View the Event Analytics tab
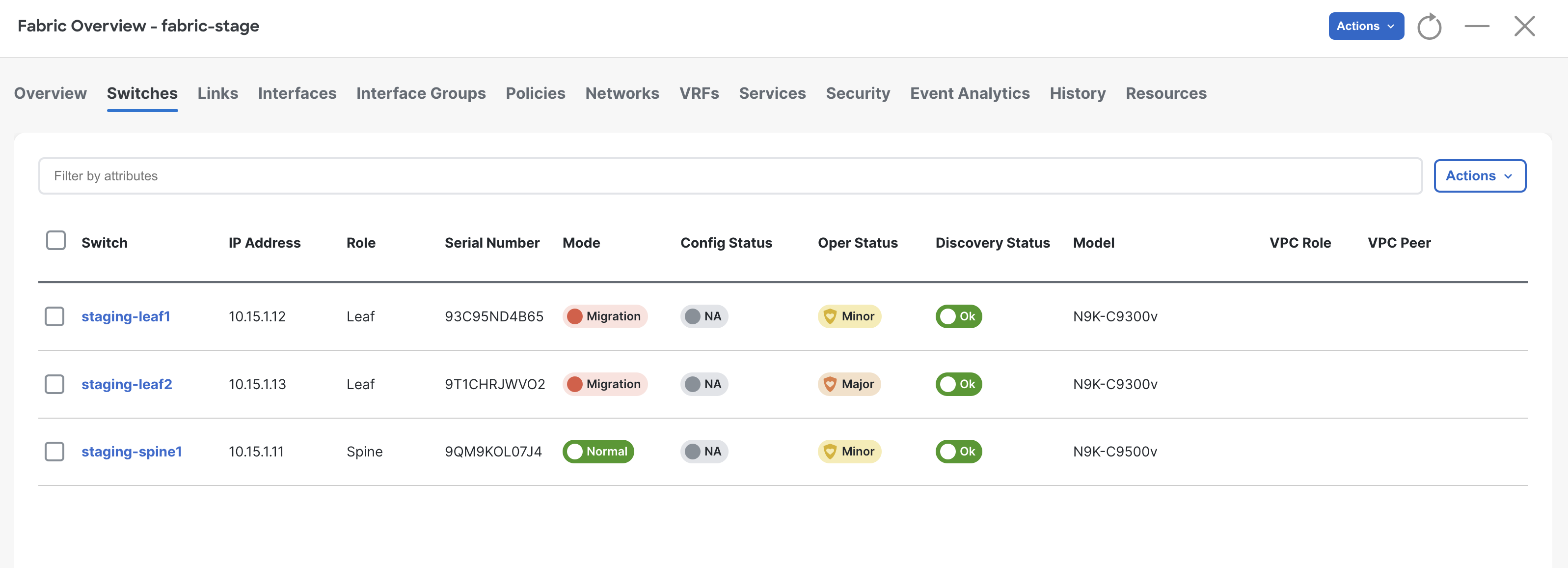This screenshot has height=568, width=1568. click(970, 93)
